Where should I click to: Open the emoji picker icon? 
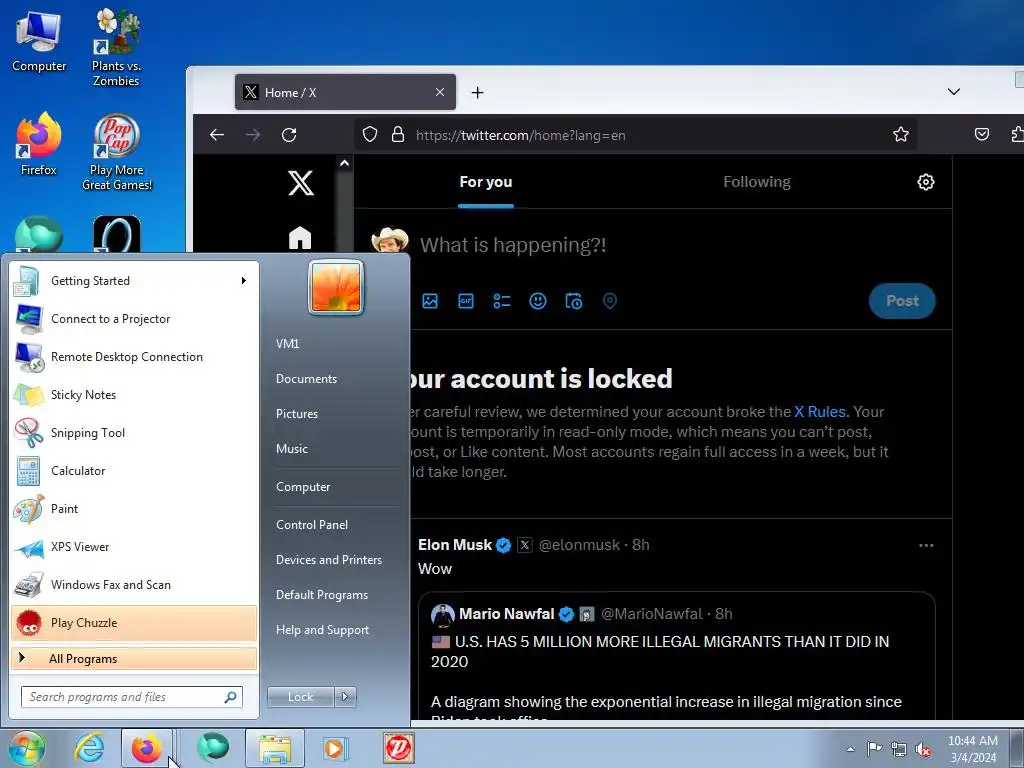537,301
